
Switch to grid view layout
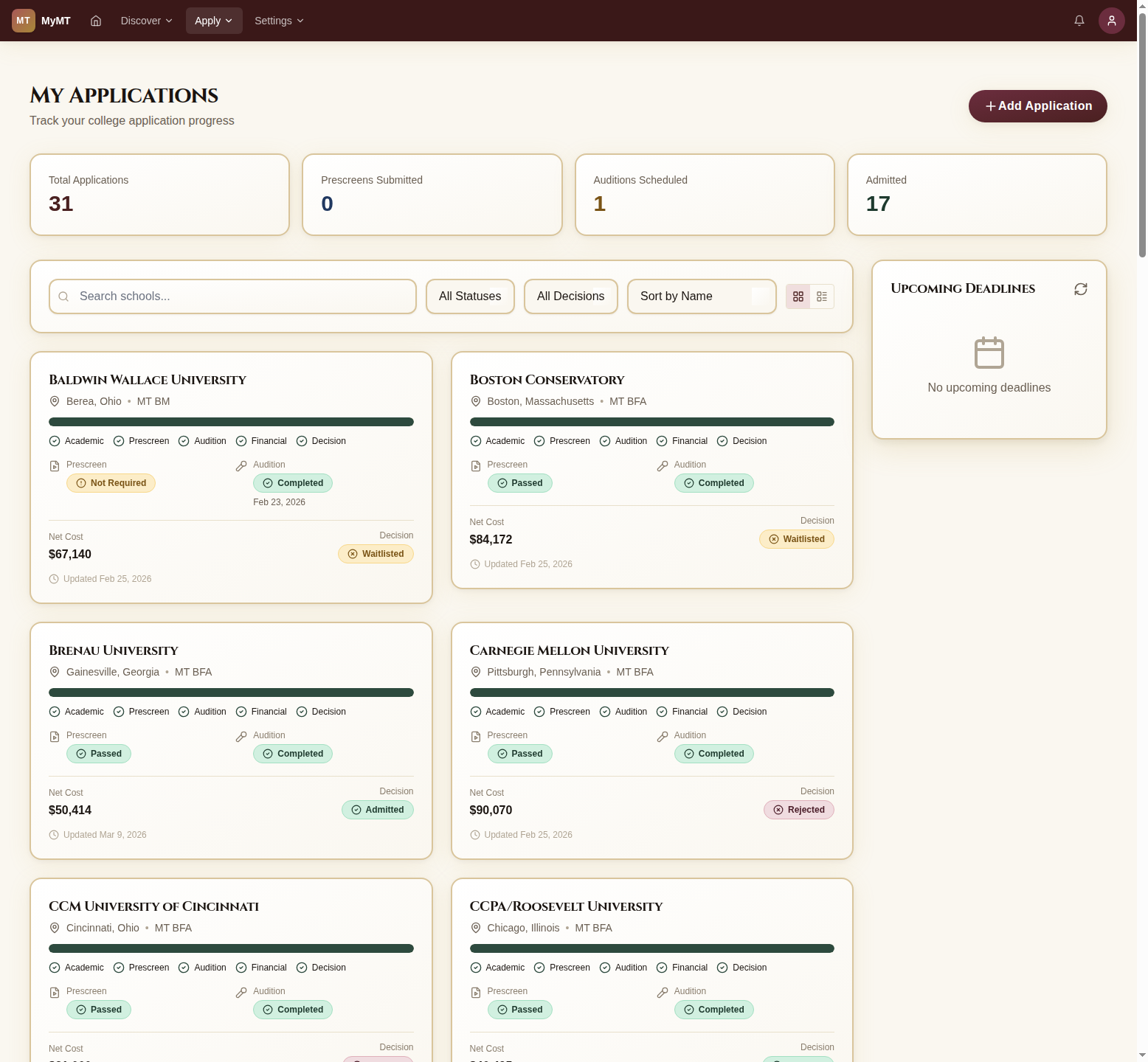(798, 296)
